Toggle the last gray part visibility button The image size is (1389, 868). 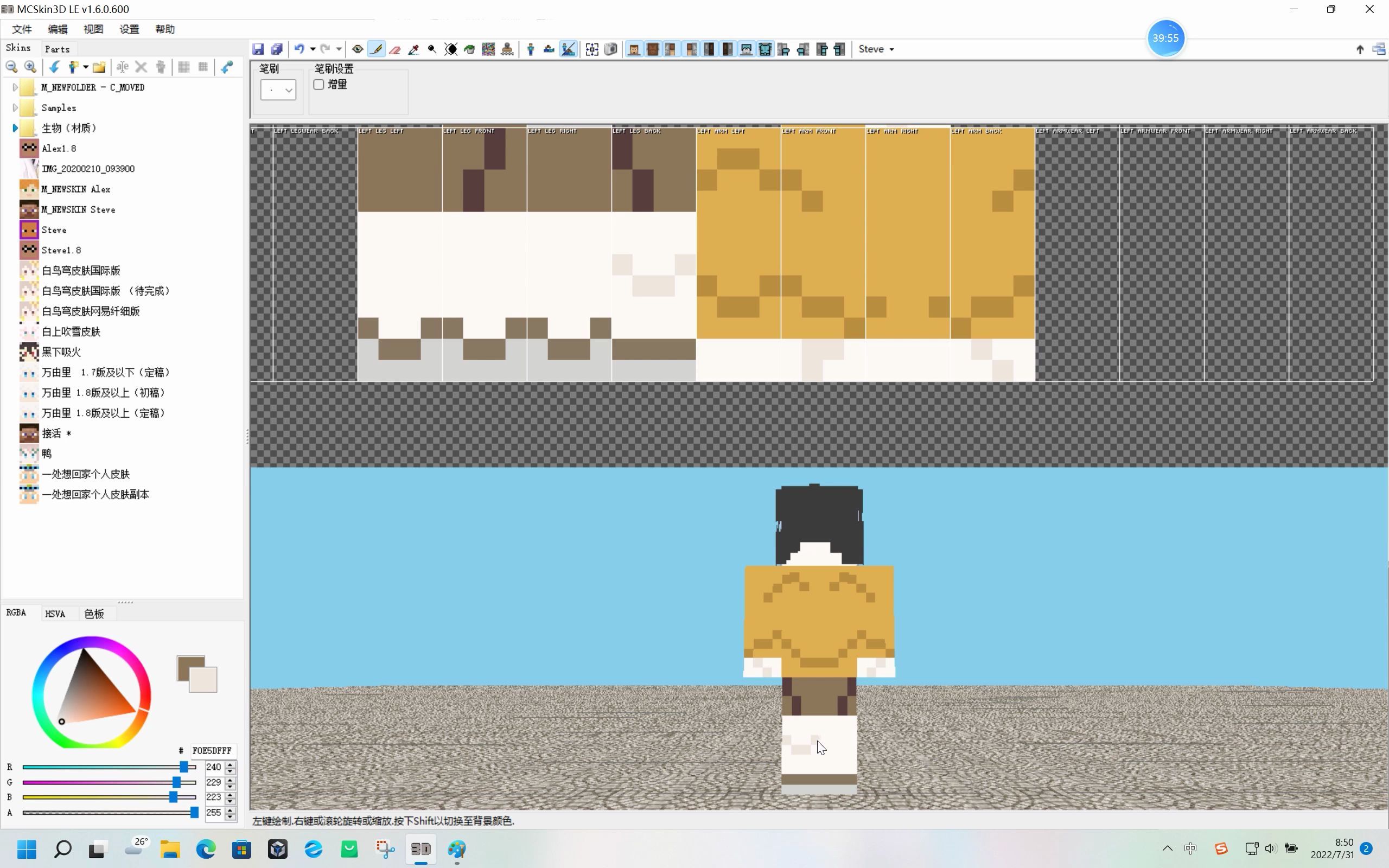coord(840,49)
